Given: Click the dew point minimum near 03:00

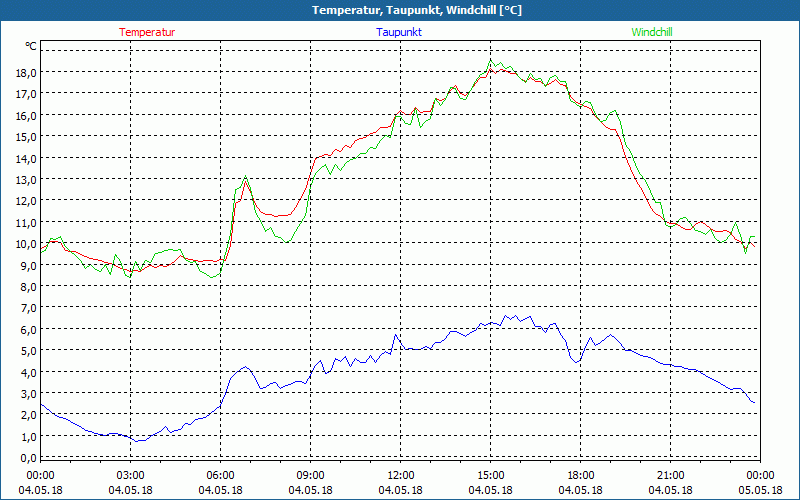Looking at the screenshot, I should pos(137,441).
